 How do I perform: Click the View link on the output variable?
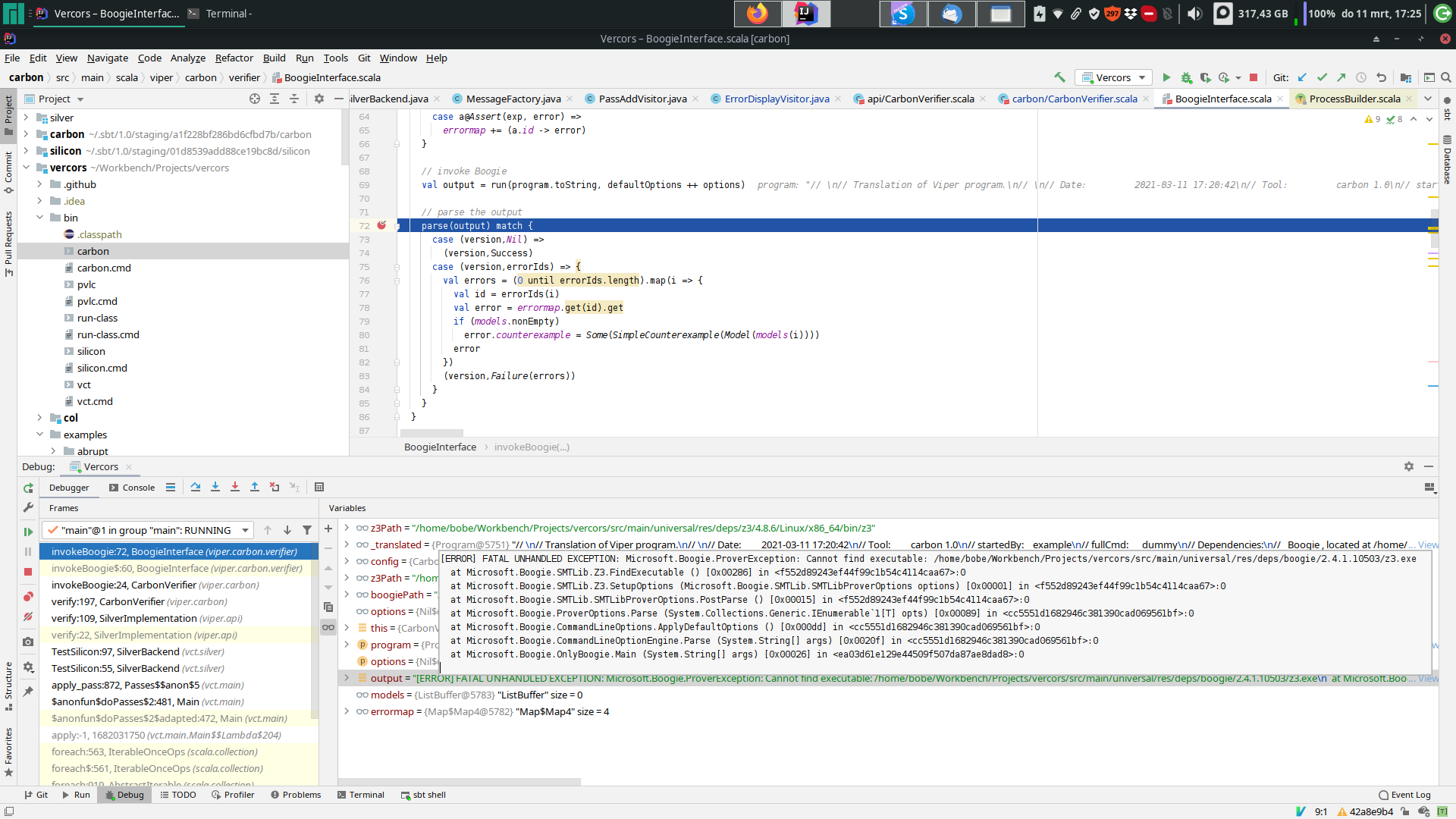pos(1429,678)
